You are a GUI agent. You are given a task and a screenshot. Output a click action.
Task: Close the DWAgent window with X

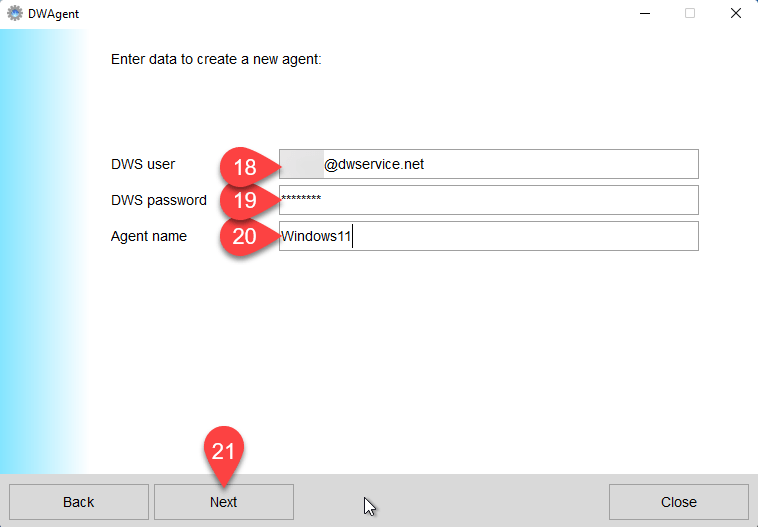[735, 14]
